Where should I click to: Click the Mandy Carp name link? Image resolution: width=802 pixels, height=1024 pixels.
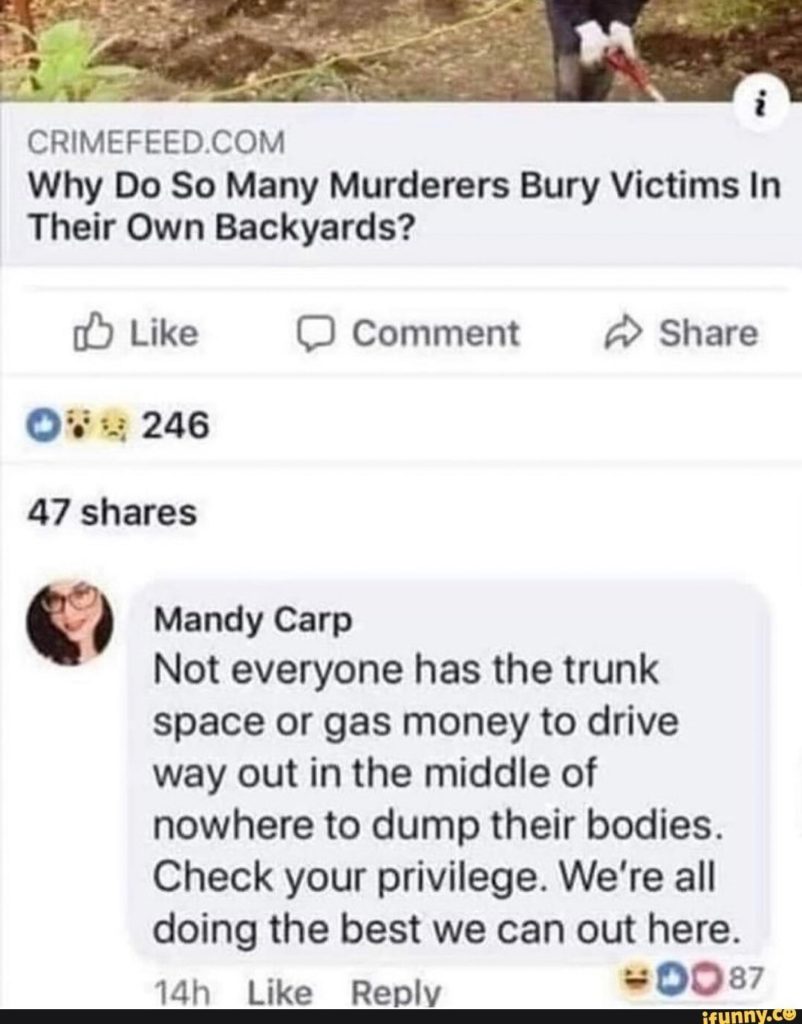(x=253, y=620)
